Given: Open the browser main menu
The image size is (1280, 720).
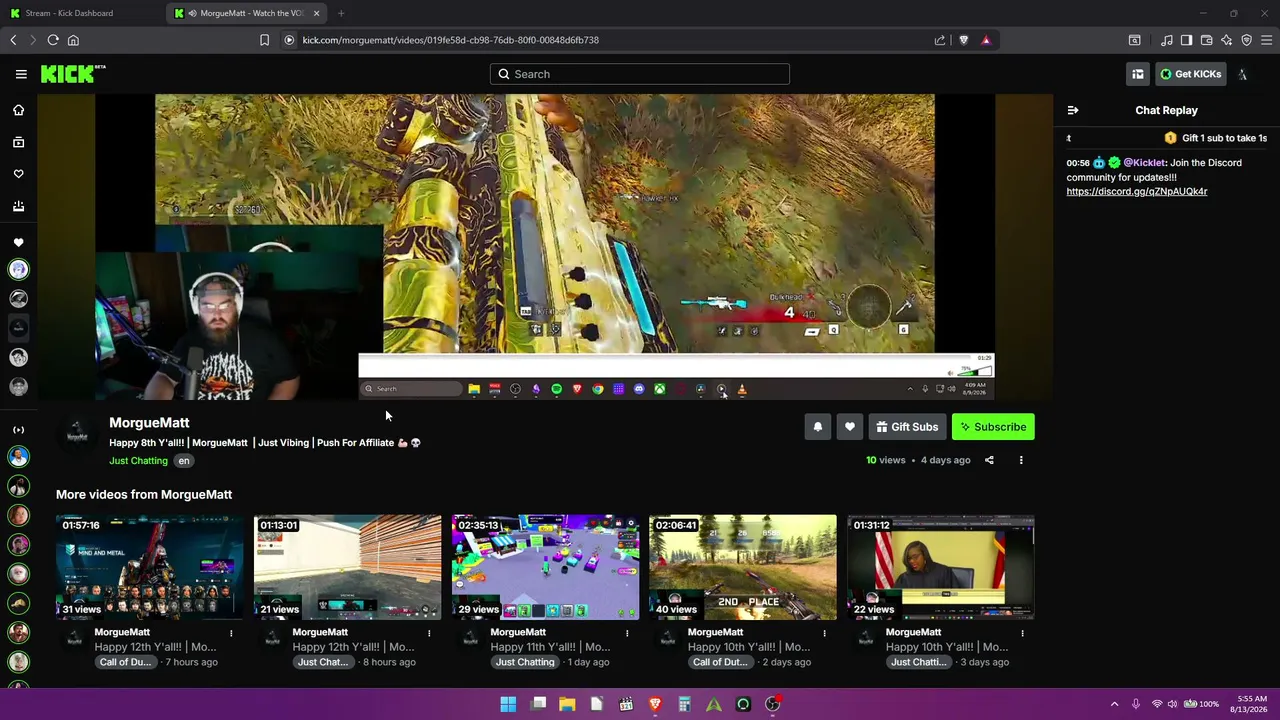Looking at the screenshot, I should [1266, 40].
